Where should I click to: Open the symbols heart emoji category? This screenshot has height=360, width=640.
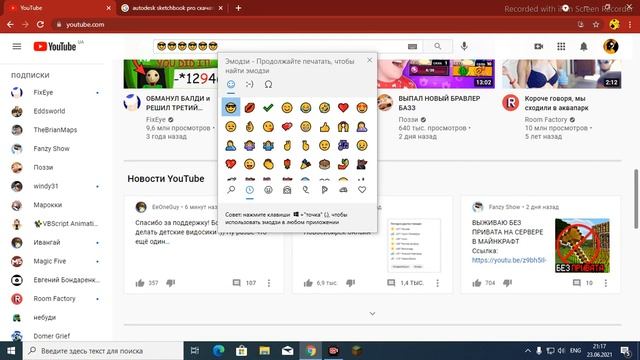point(362,190)
